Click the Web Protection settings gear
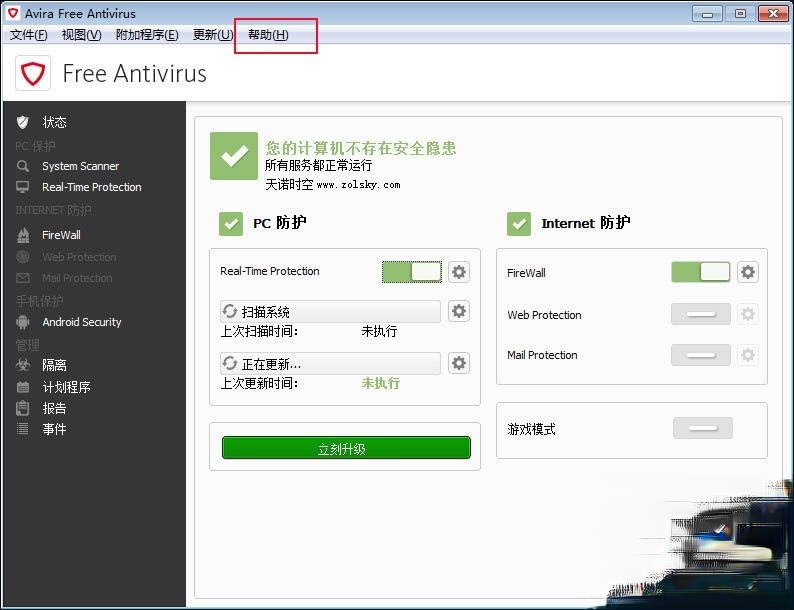Viewport: 794px width, 610px height. click(x=748, y=314)
